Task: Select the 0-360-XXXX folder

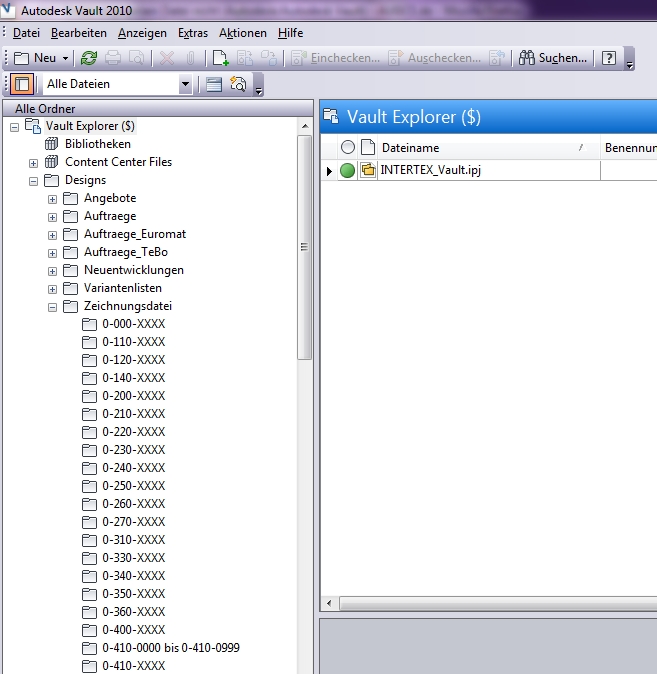Action: tap(134, 612)
